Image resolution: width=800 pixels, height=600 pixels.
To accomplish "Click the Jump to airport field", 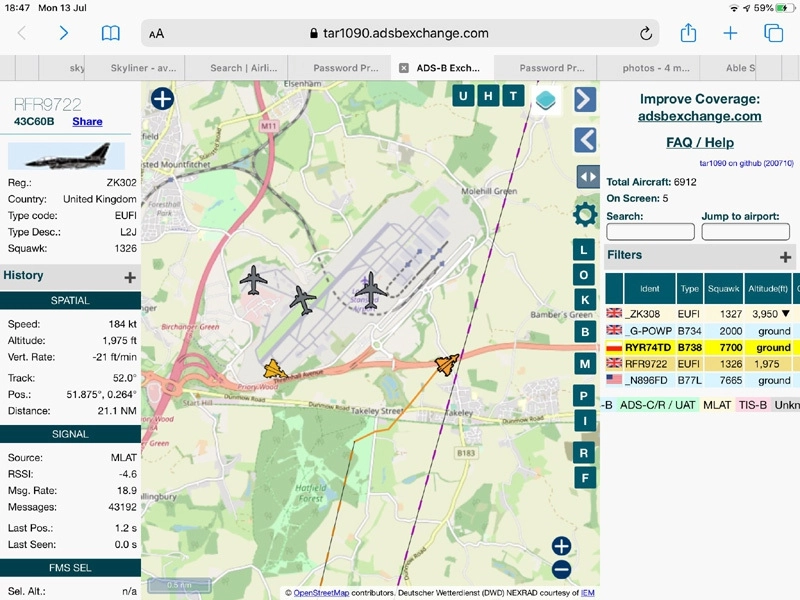I will click(745, 232).
